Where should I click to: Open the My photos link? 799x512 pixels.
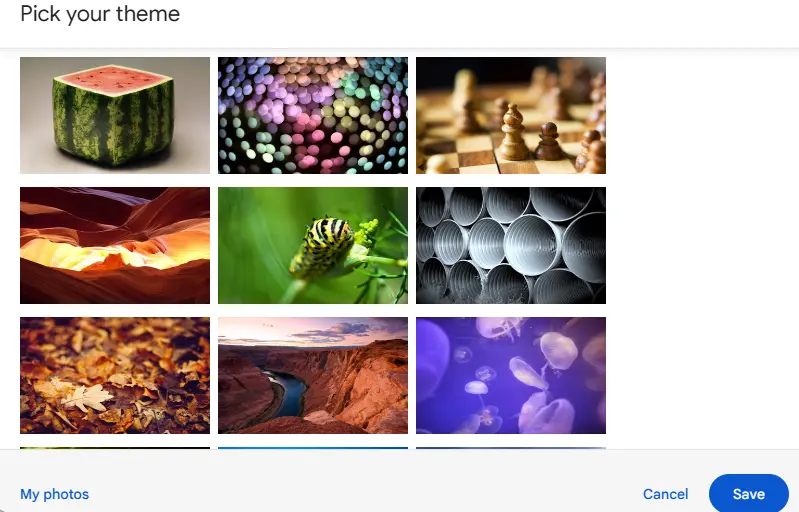(55, 494)
